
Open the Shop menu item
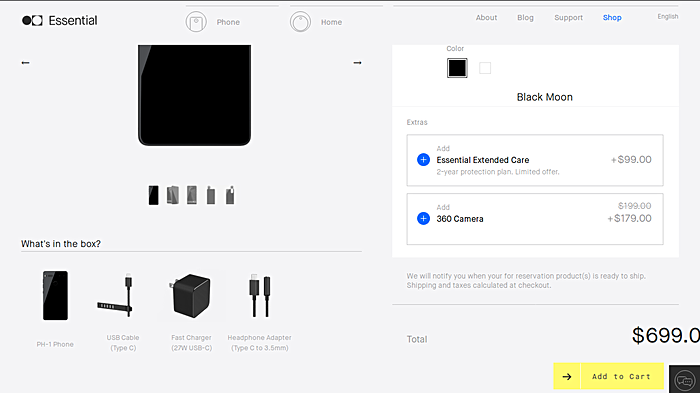click(612, 17)
